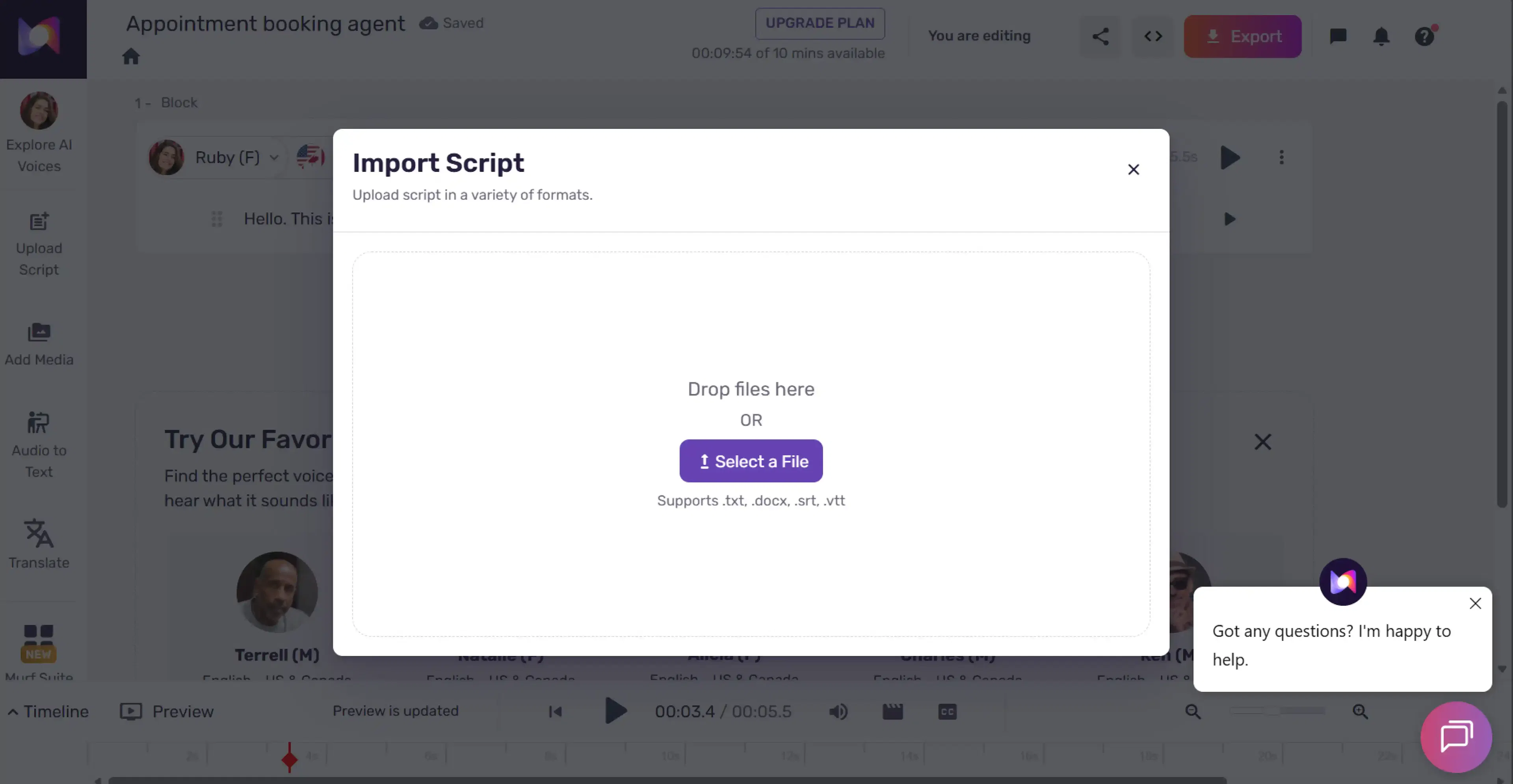1513x784 pixels.
Task: Play the sentence line small play icon
Action: [1230, 219]
